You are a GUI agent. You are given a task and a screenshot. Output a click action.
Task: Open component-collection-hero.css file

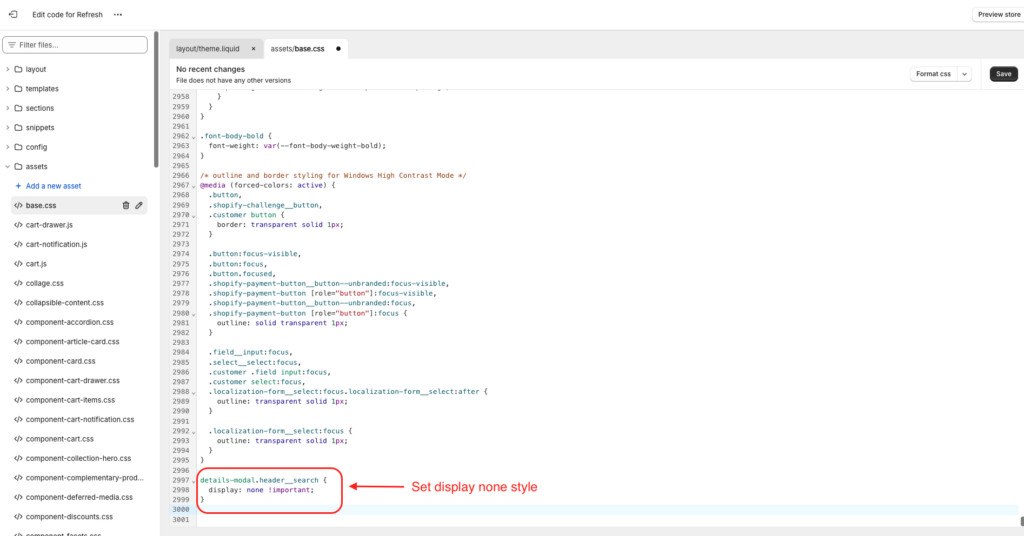78,458
